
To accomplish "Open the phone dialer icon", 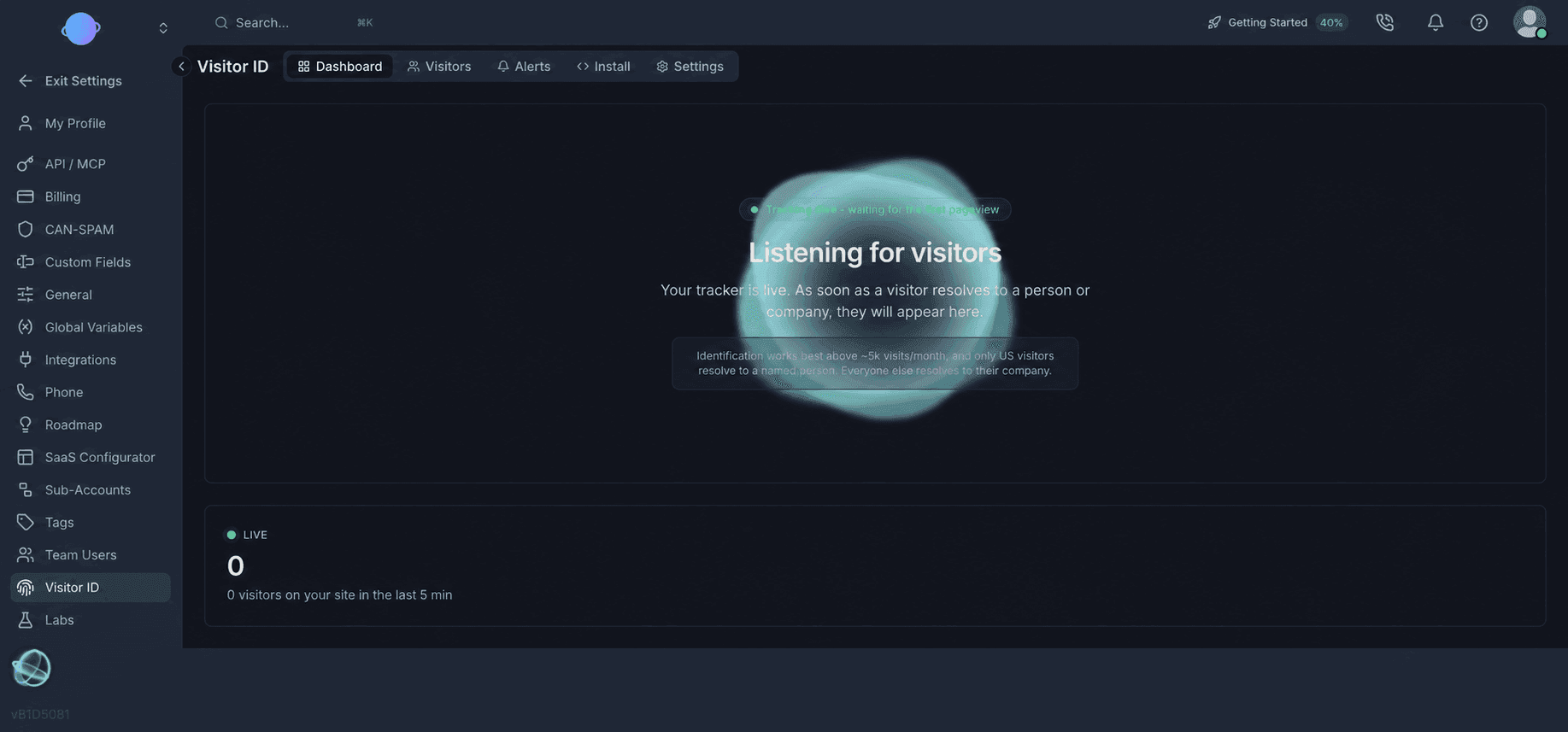I will click(1385, 23).
